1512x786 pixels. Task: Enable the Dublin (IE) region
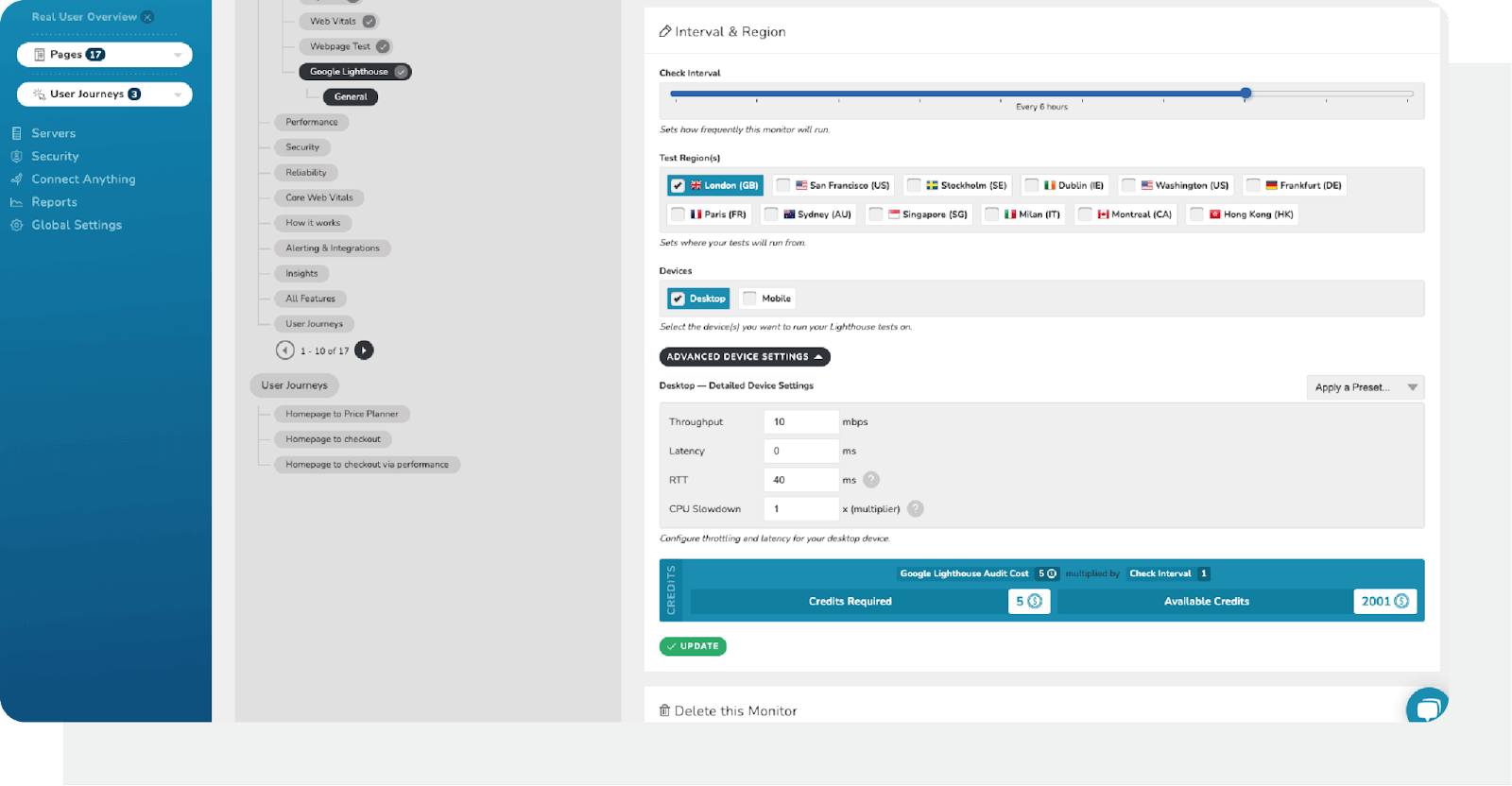click(x=1032, y=185)
